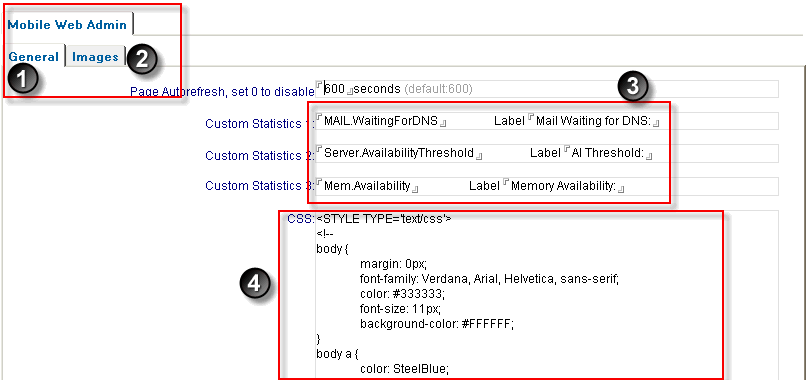The width and height of the screenshot is (810, 380).
Task: Click the numbered callout marker 3
Action: pyautogui.click(x=632, y=87)
